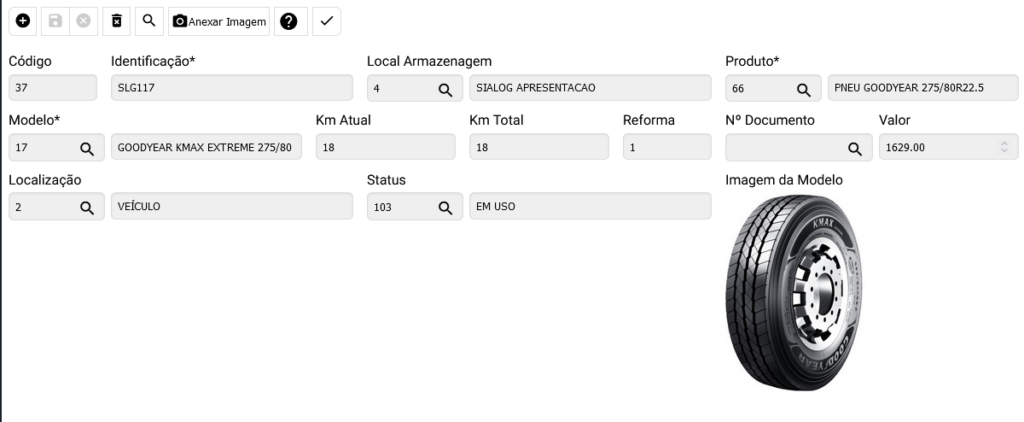Click the delete trash icon in toolbar
1024x422 pixels.
click(x=117, y=20)
